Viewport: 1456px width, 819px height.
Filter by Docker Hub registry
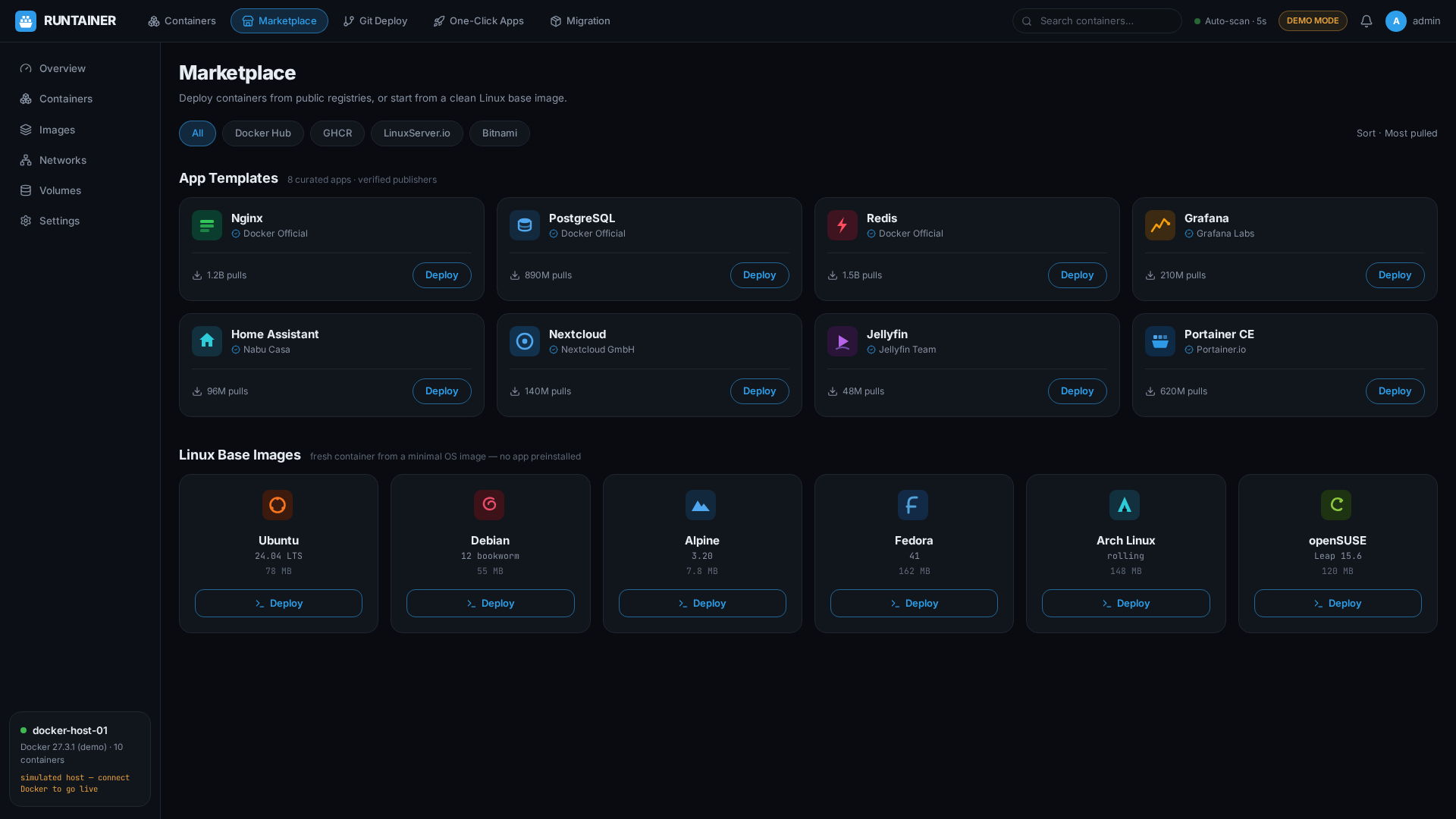pyautogui.click(x=263, y=133)
